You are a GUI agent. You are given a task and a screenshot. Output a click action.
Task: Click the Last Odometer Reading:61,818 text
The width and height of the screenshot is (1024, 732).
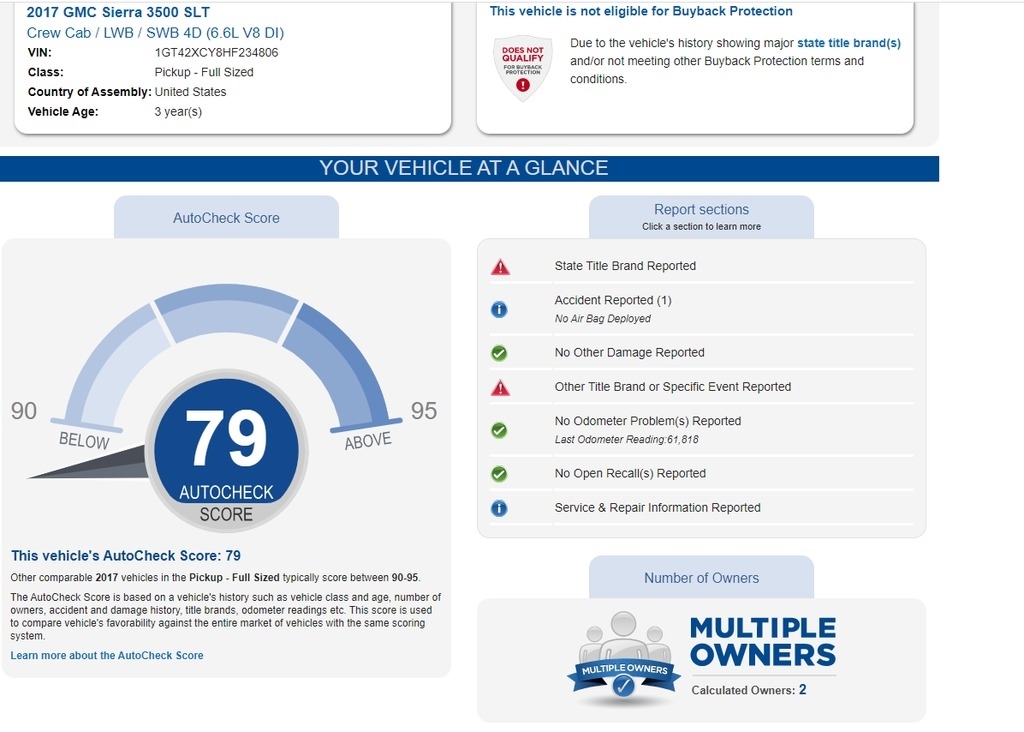626,439
